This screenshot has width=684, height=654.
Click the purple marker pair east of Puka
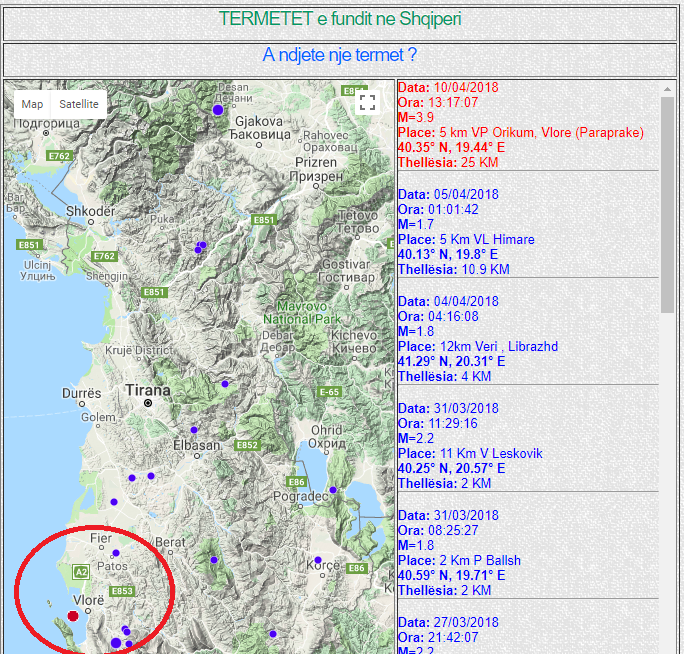pyautogui.click(x=200, y=247)
